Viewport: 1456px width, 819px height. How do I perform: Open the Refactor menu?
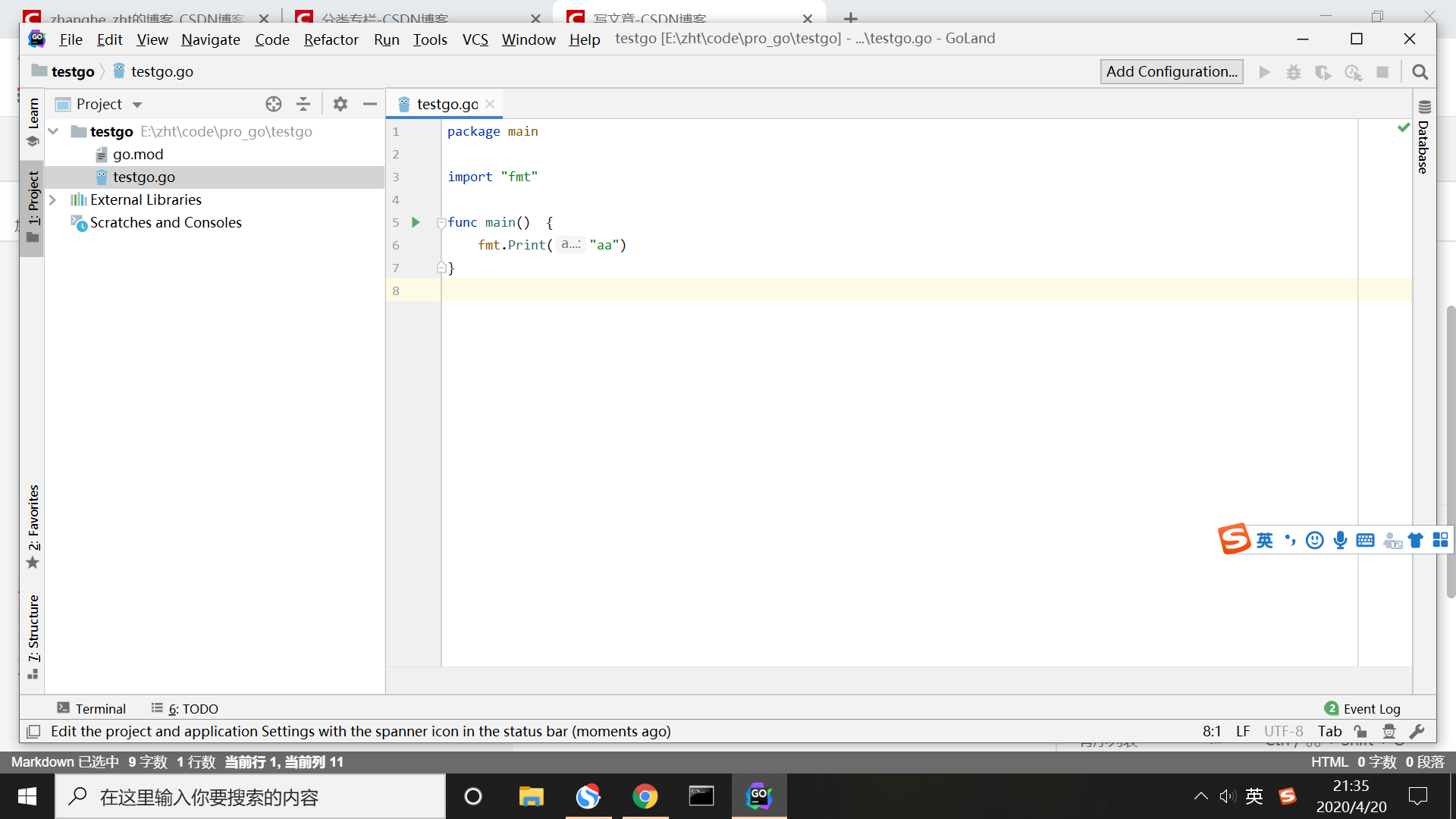331,38
